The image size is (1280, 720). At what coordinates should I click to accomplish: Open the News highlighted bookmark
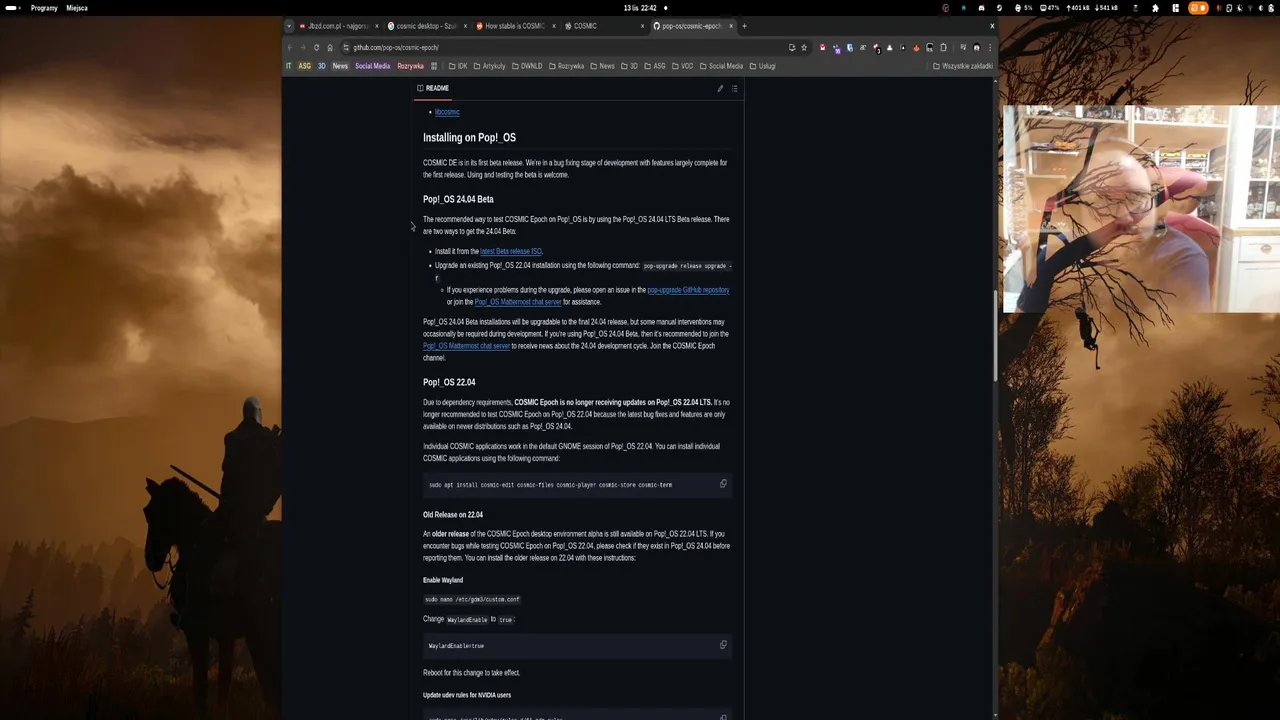(x=340, y=66)
